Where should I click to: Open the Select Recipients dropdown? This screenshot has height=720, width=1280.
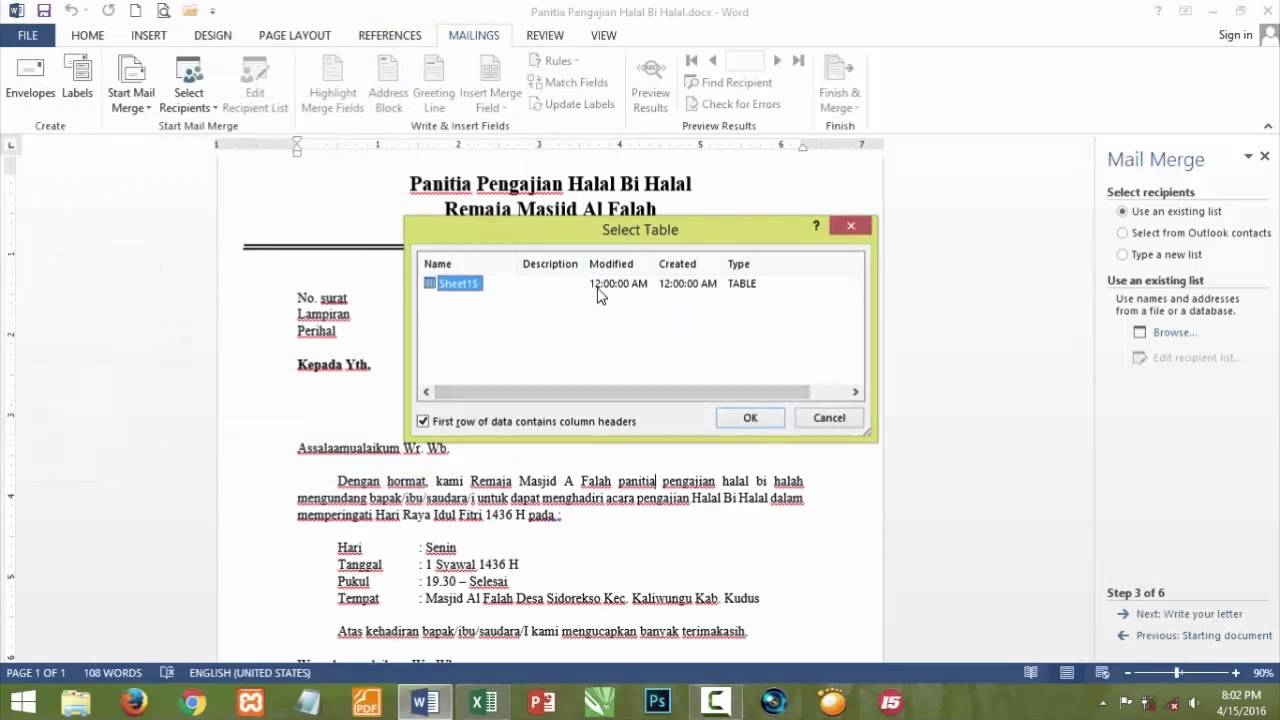(188, 85)
